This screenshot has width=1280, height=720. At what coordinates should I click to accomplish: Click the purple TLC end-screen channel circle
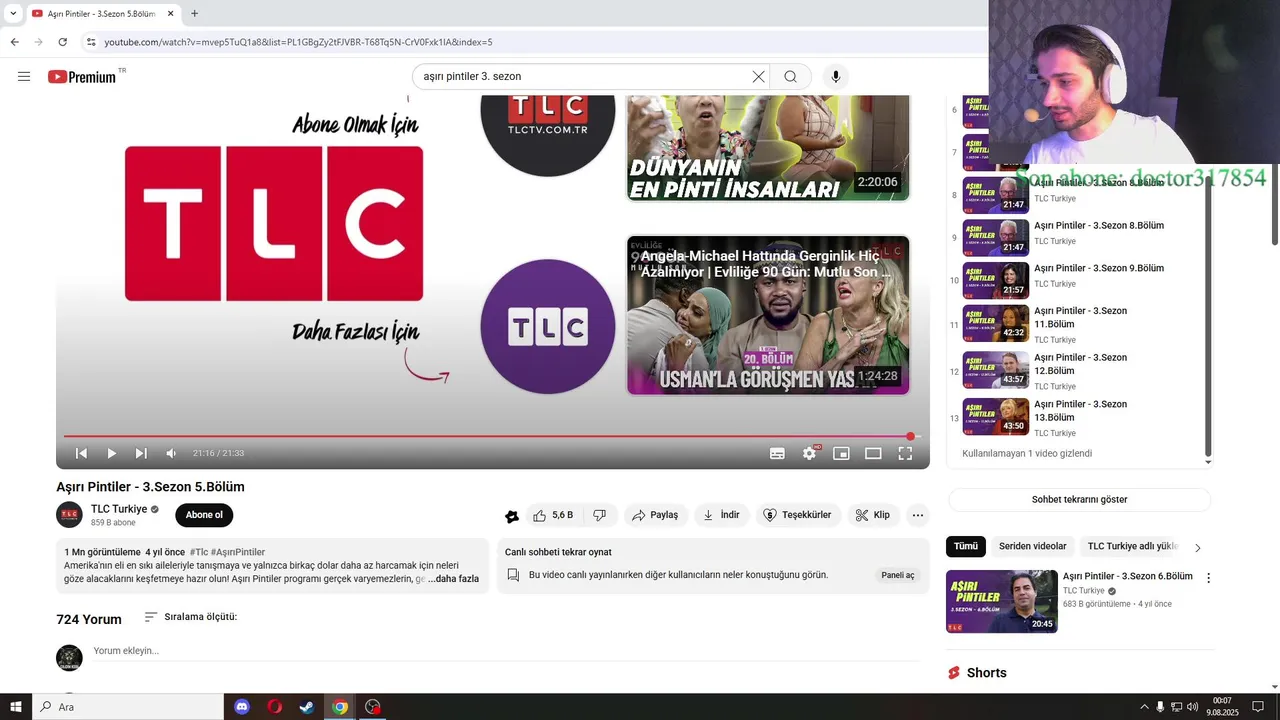click(x=548, y=326)
